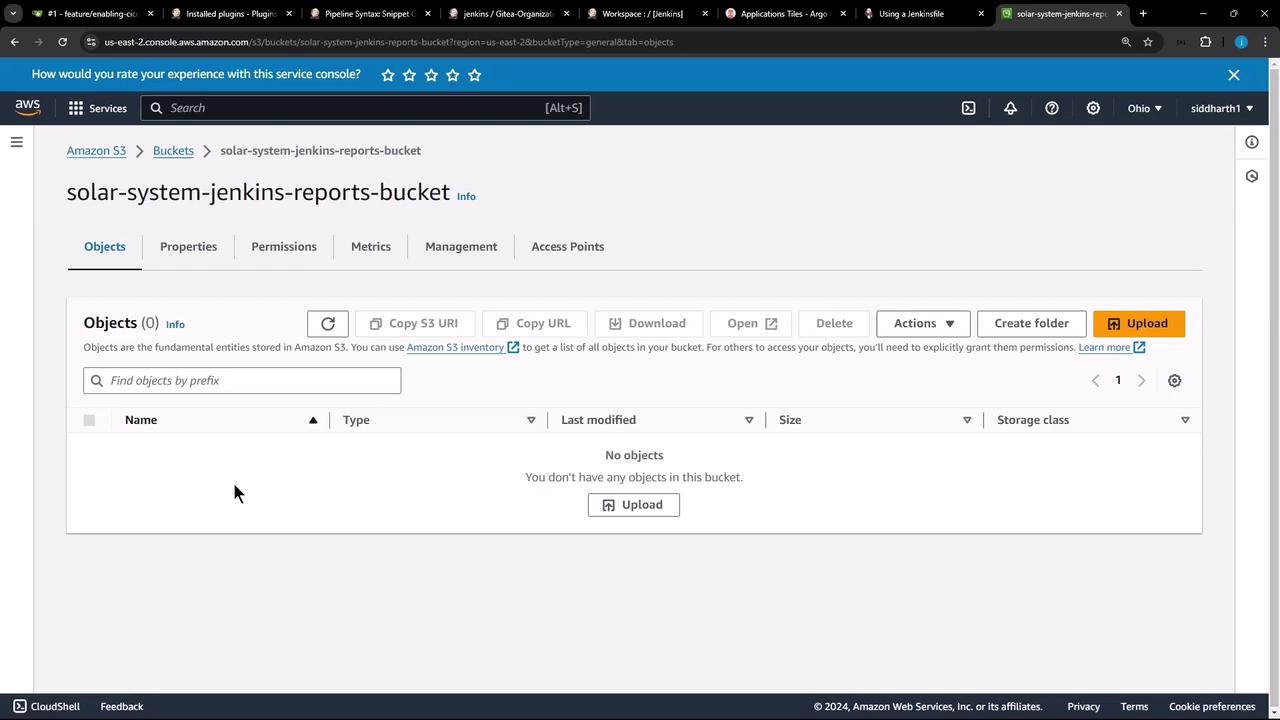Image resolution: width=1280 pixels, height=720 pixels.
Task: Launch CloudShell from the top navigation bar
Action: 969,108
